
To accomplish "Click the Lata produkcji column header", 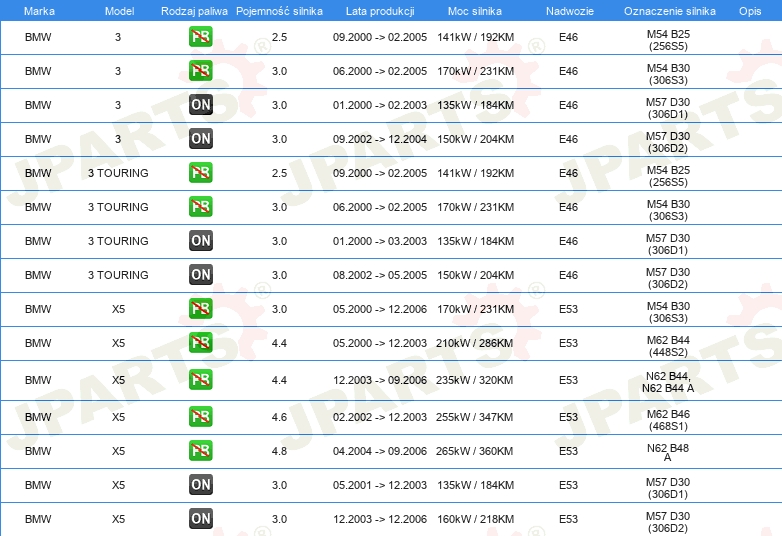I will pyautogui.click(x=380, y=11).
